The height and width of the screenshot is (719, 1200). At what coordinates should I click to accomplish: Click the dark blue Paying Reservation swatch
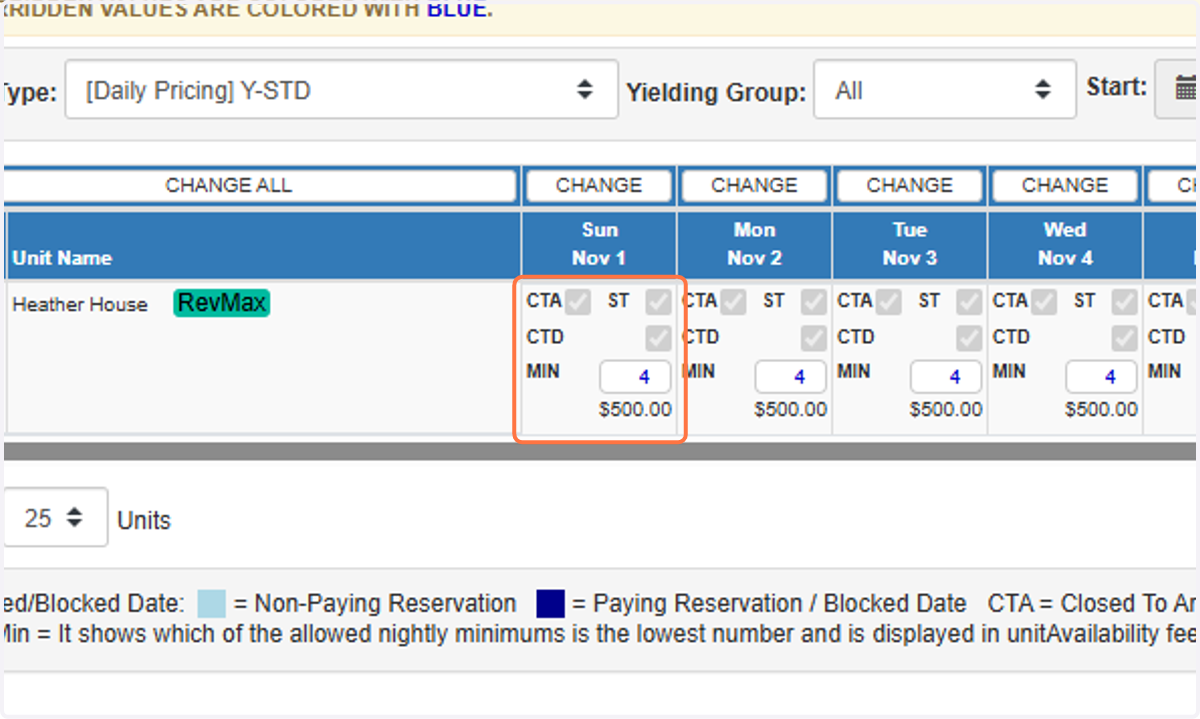pyautogui.click(x=551, y=604)
